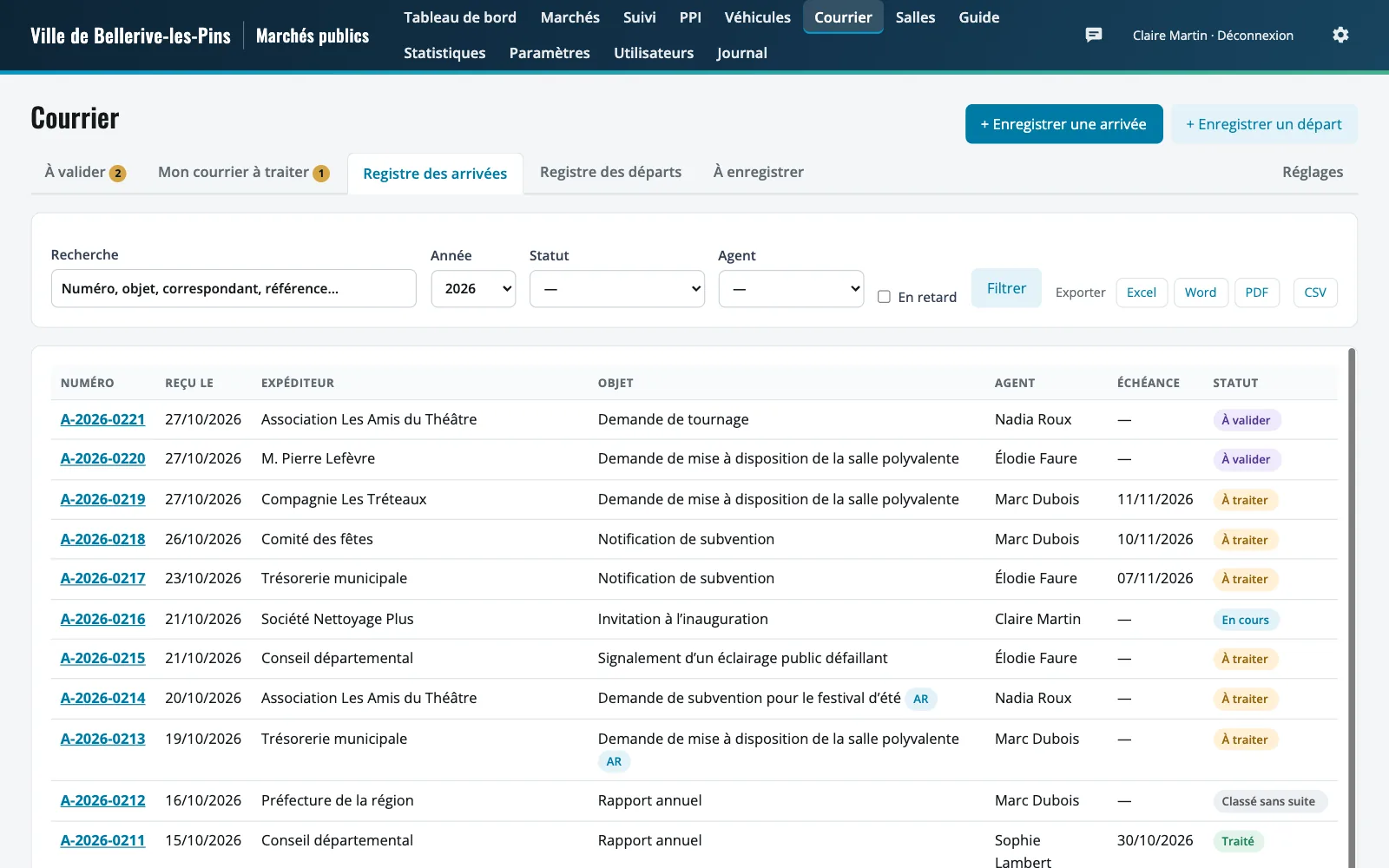This screenshot has height=868, width=1389.
Task: Open mail record A-2026-0215
Action: [x=102, y=658]
